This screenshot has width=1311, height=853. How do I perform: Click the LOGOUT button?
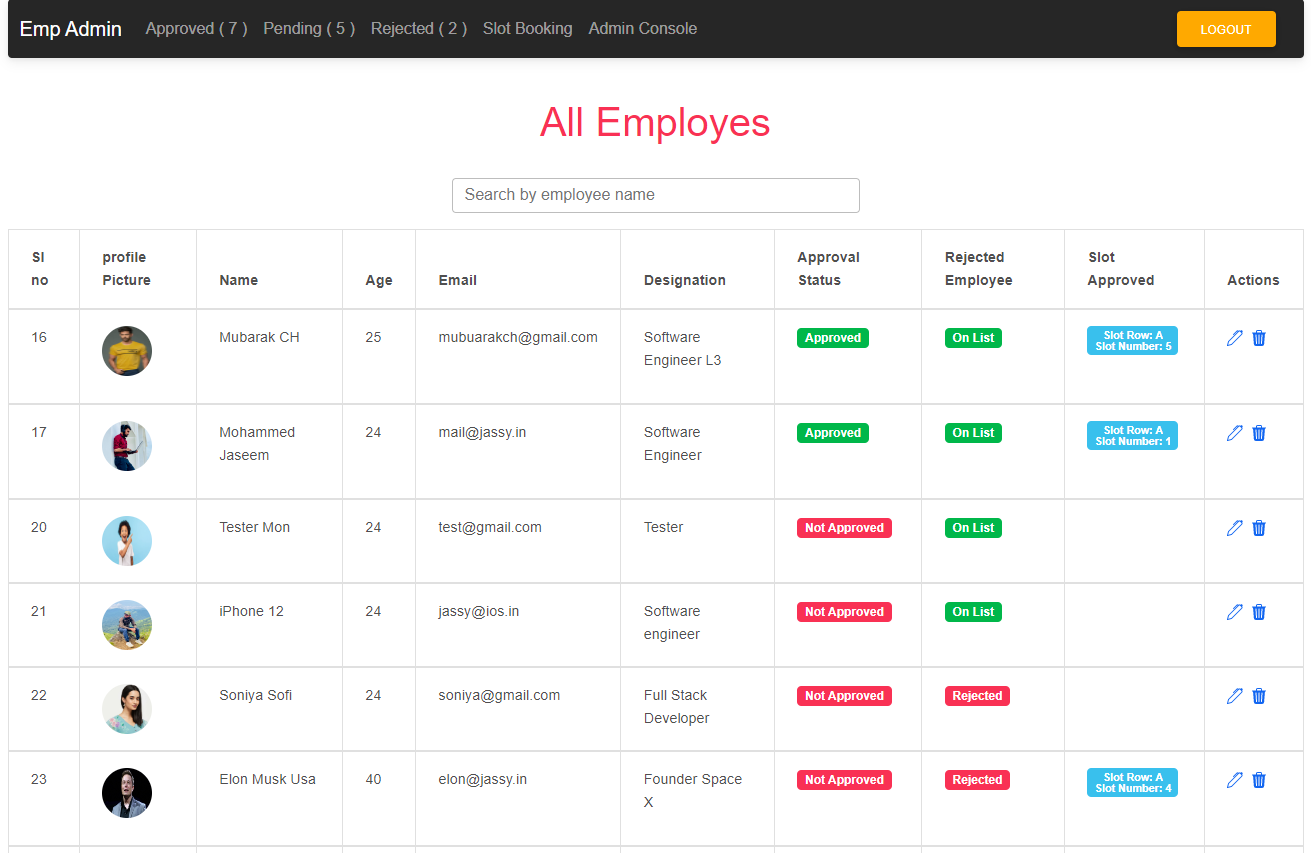[x=1225, y=29]
